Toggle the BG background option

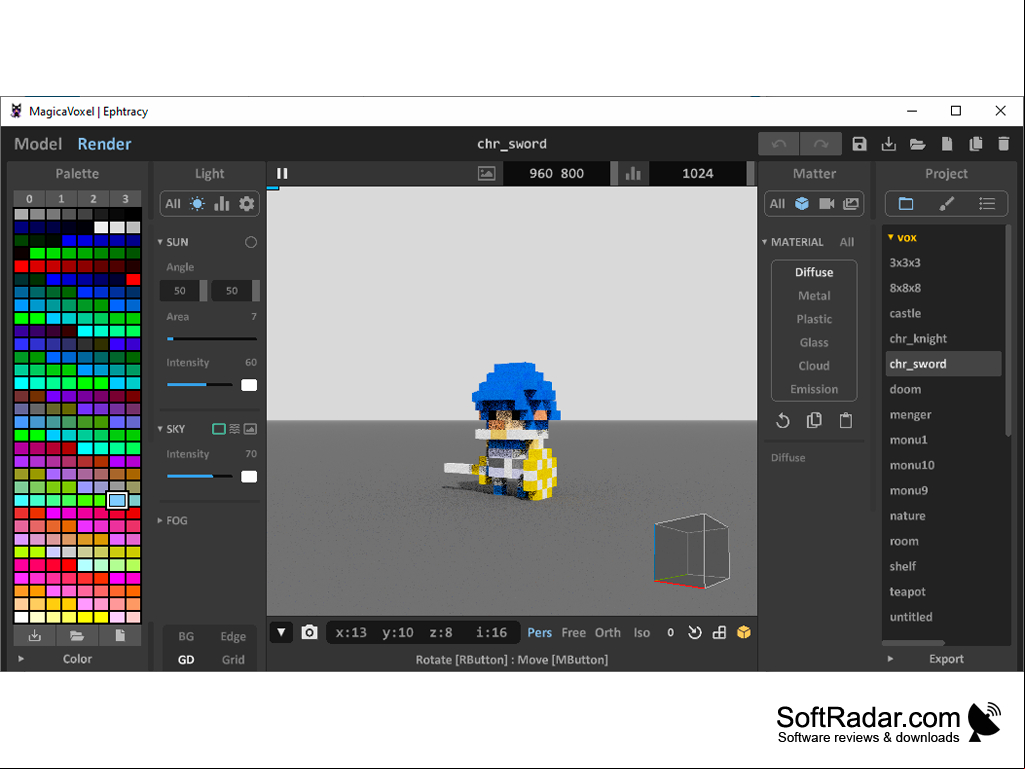click(x=186, y=636)
